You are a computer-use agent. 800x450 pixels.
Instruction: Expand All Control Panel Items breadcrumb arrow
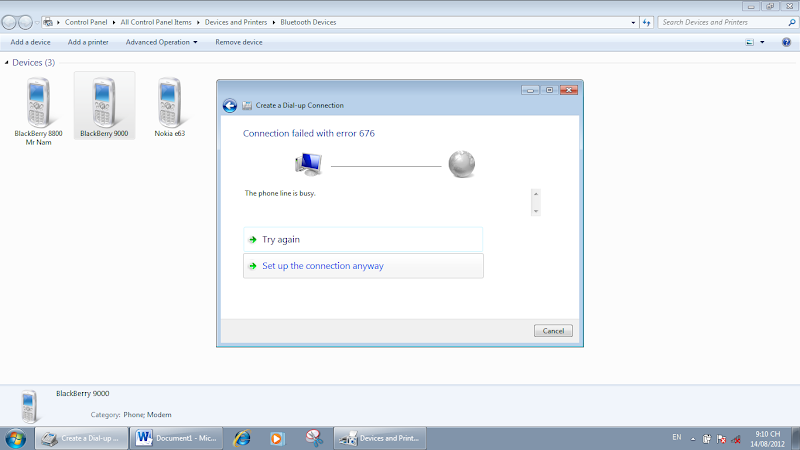tap(198, 22)
